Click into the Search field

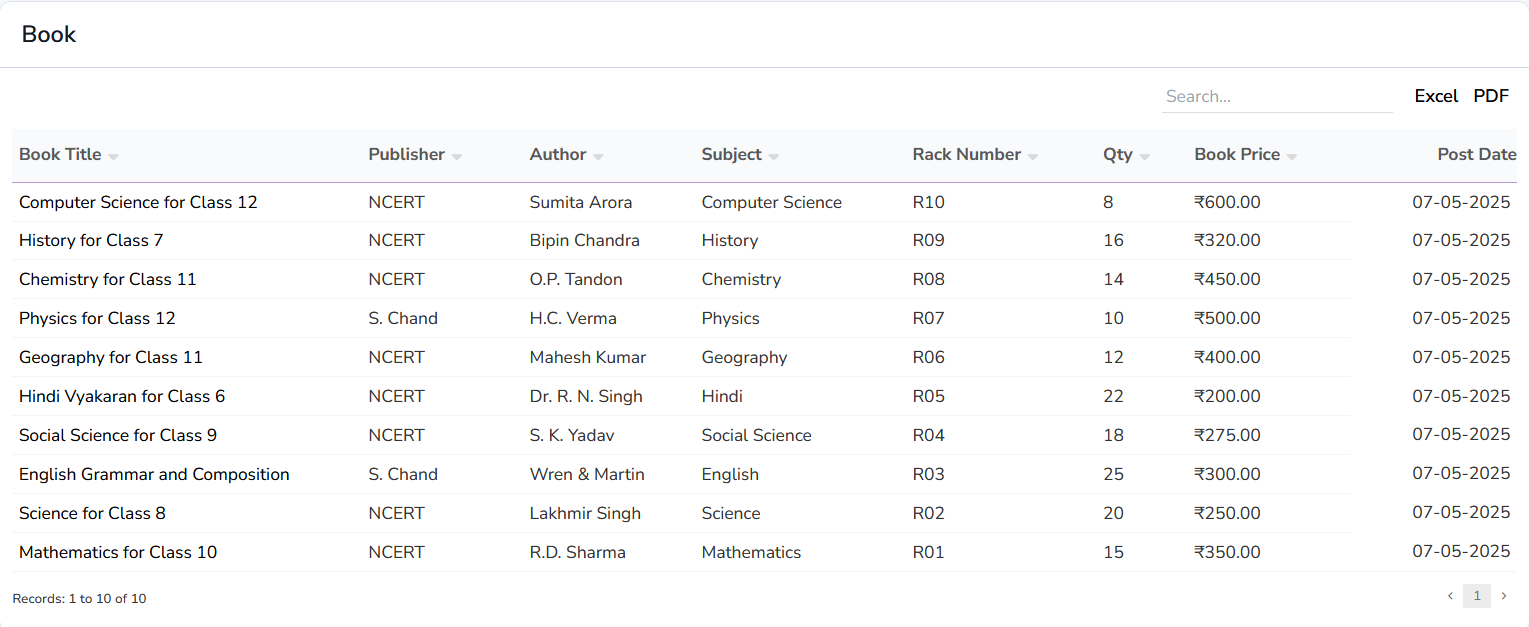(x=1277, y=95)
